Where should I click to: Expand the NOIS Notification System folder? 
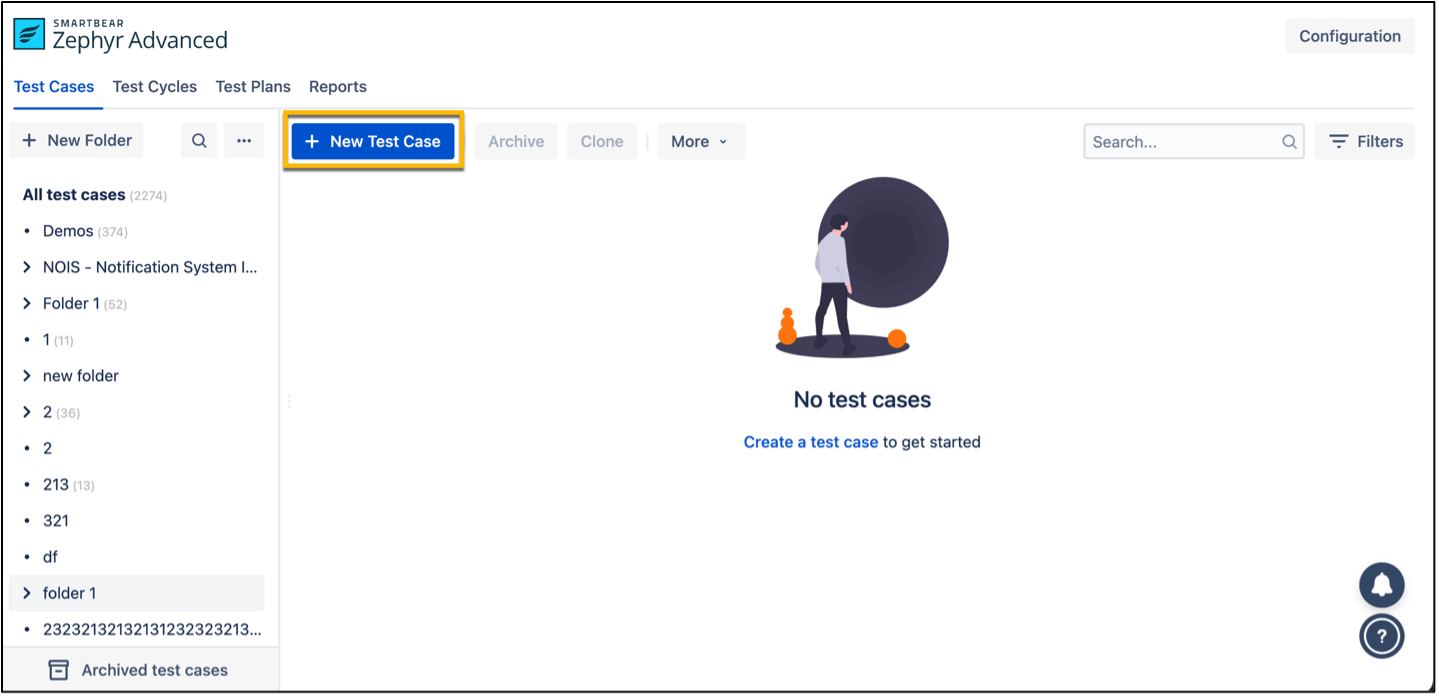(27, 267)
